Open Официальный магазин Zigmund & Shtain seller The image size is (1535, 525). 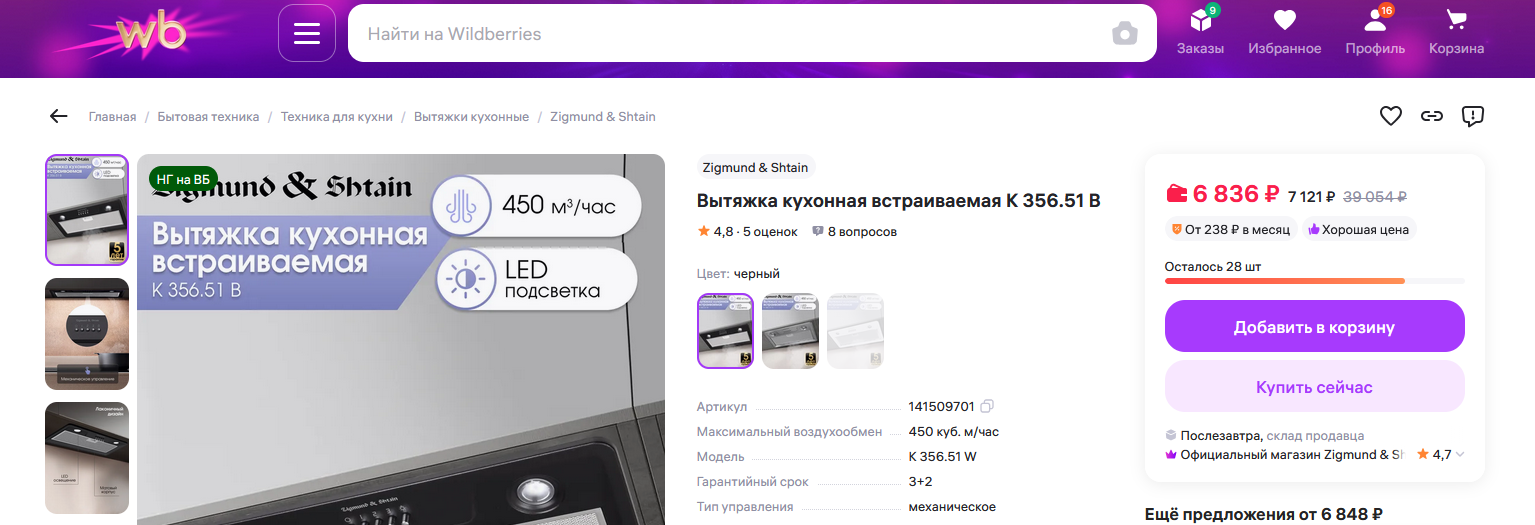(1284, 454)
